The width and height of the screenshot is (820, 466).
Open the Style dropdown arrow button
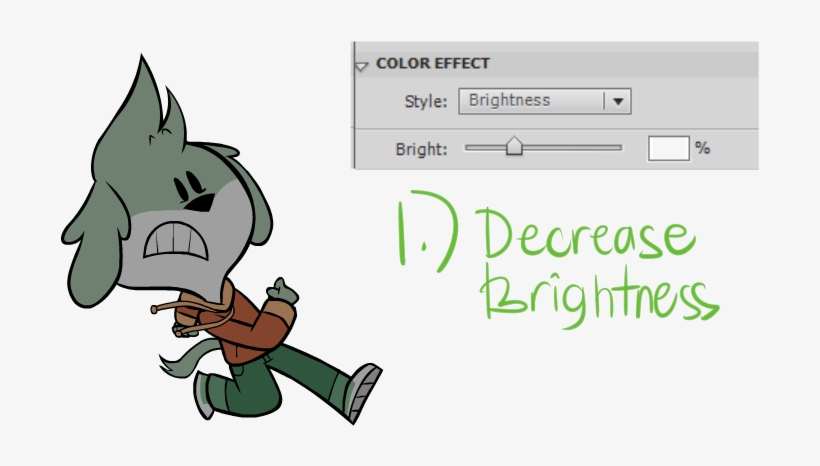(617, 100)
